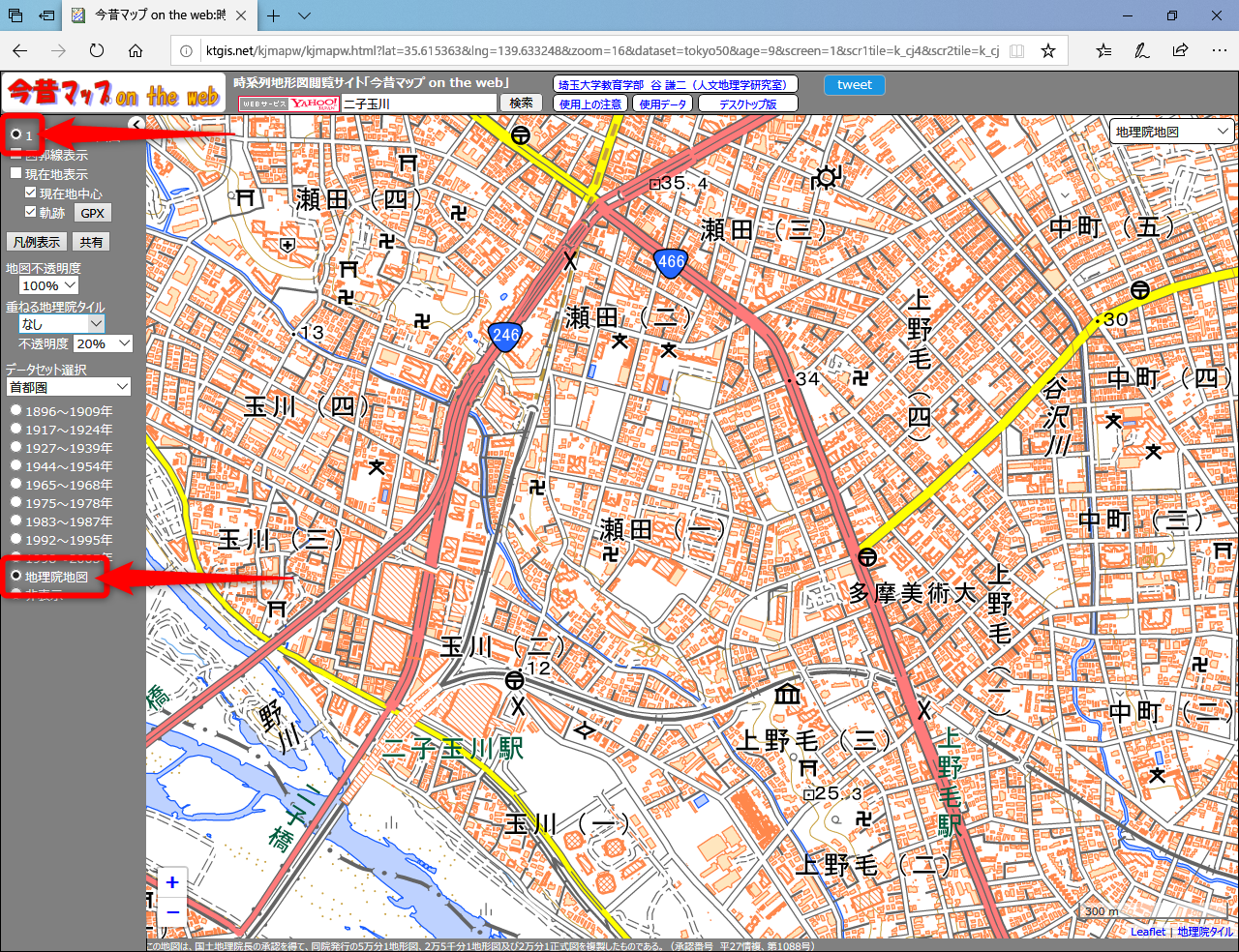This screenshot has width=1239, height=952.
Task: Click the 今昔マップ on the web logo
Action: (113, 94)
